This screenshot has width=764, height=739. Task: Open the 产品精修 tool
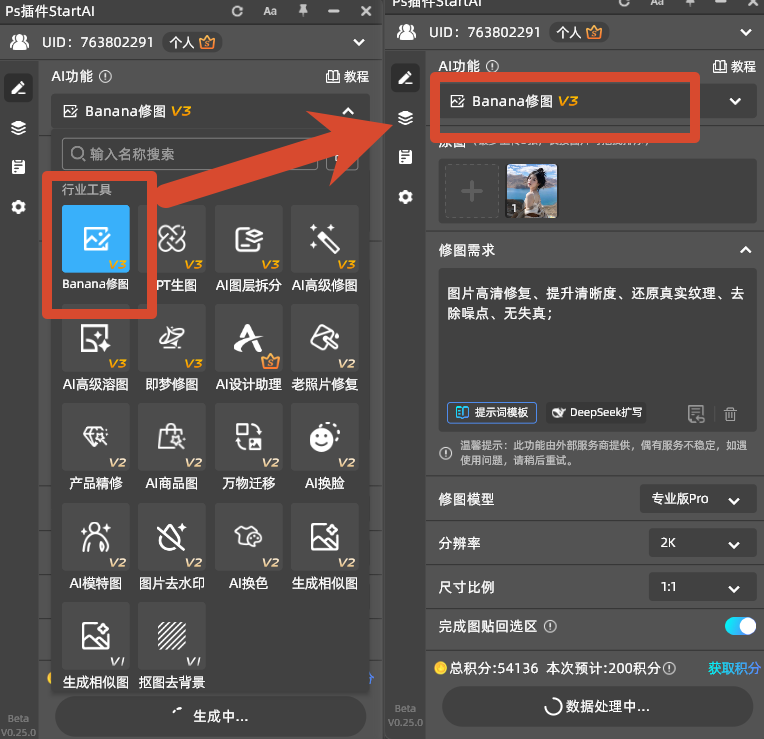click(x=96, y=437)
